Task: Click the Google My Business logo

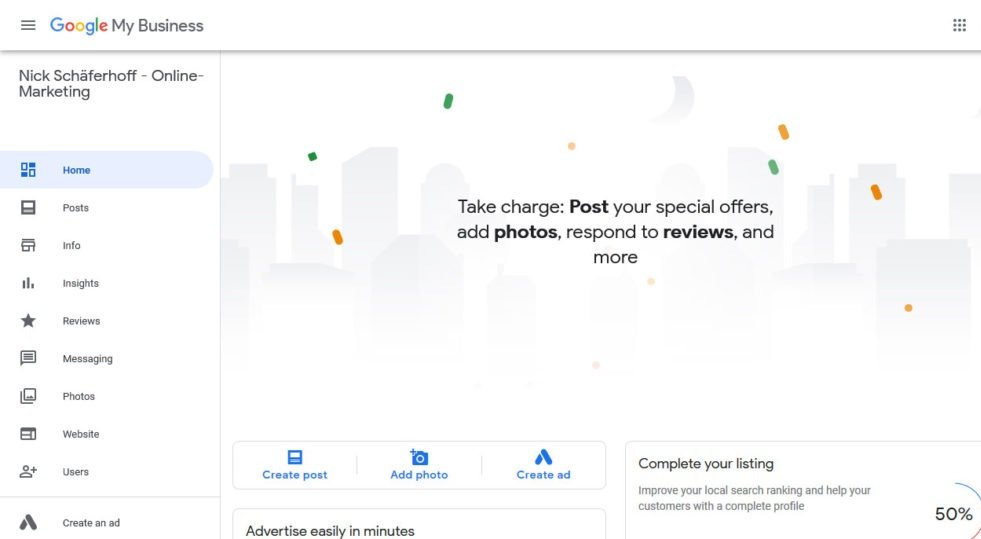Action: (127, 26)
